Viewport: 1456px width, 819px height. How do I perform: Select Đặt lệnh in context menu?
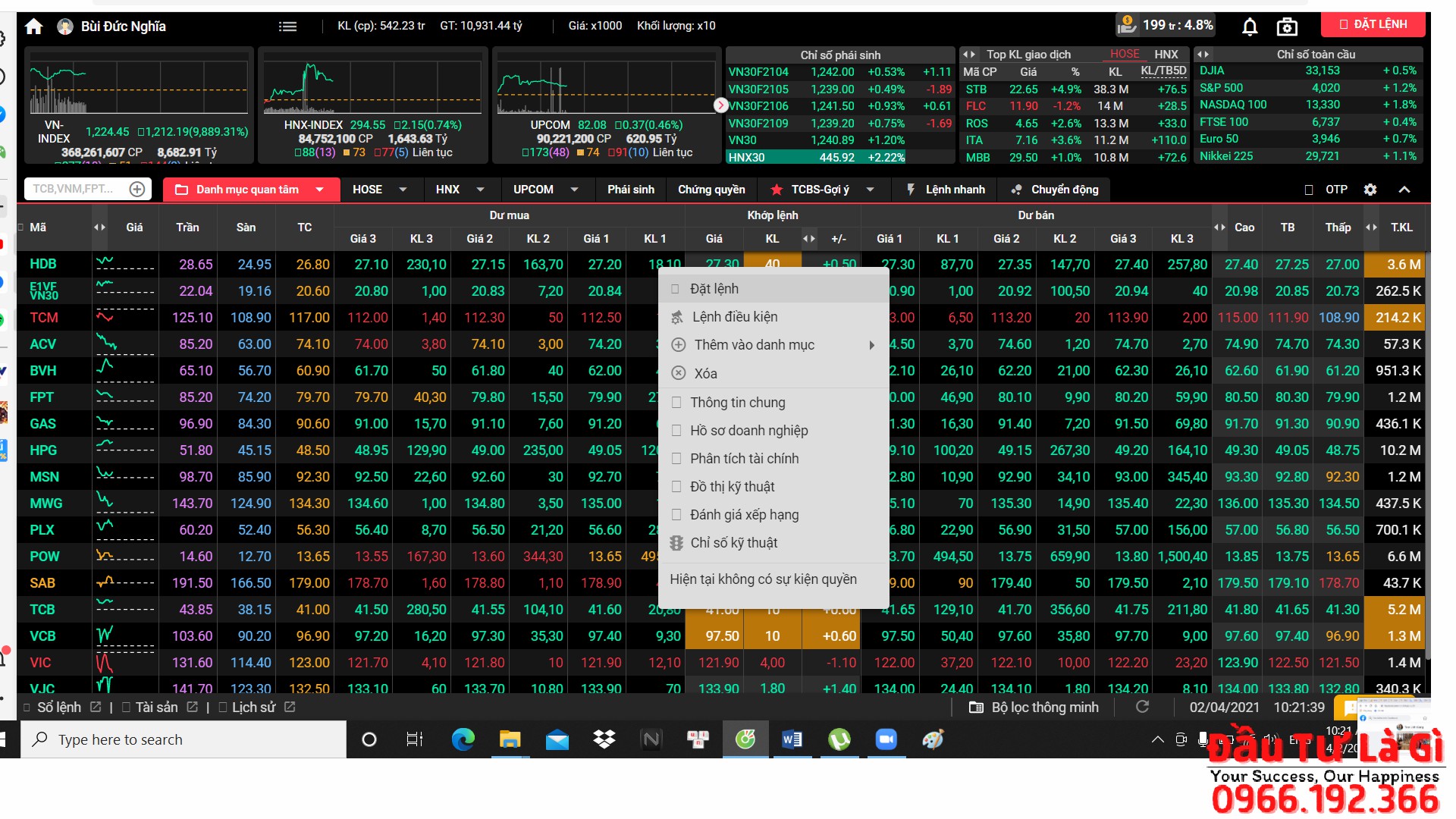714,289
